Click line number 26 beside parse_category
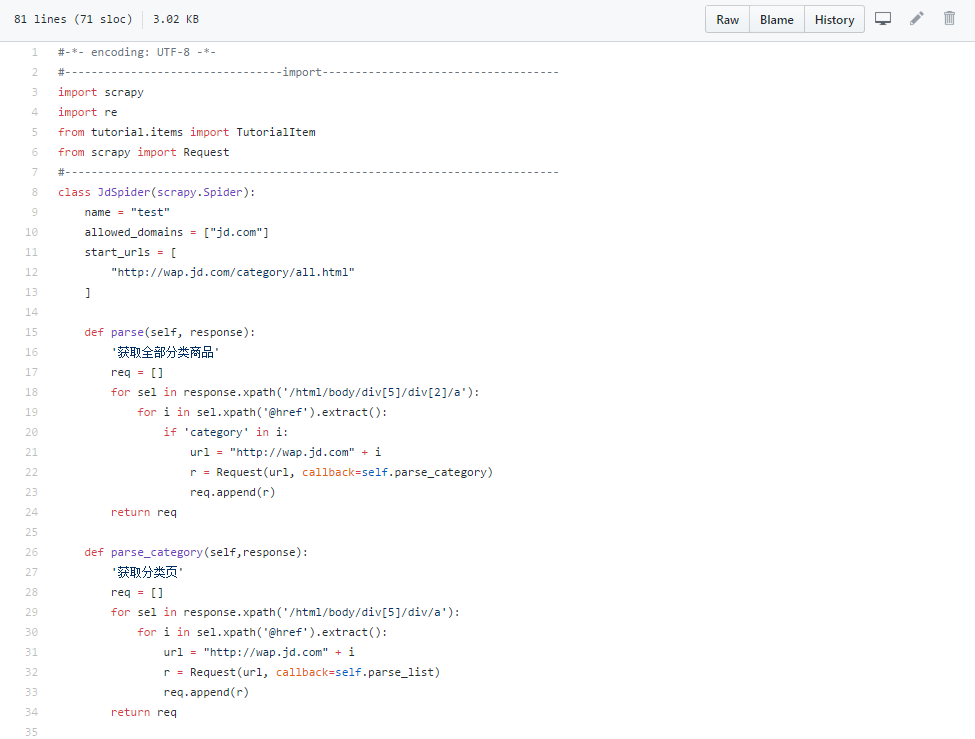This screenshot has width=975, height=739. 32,552
